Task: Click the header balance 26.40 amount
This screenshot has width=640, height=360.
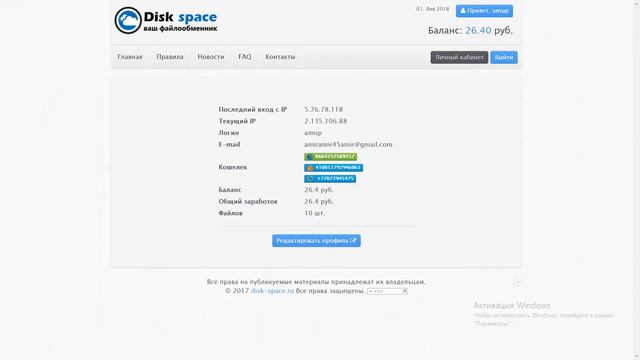Action: pos(478,31)
